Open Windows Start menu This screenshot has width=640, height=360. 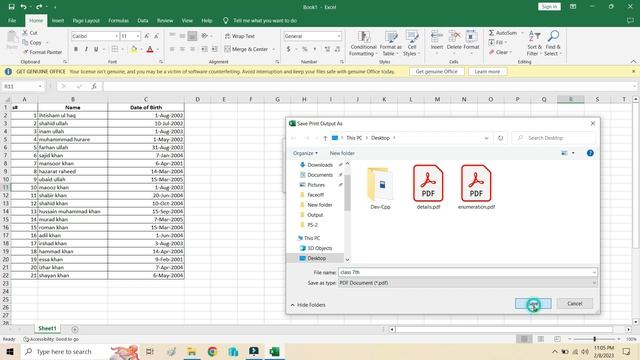point(9,351)
